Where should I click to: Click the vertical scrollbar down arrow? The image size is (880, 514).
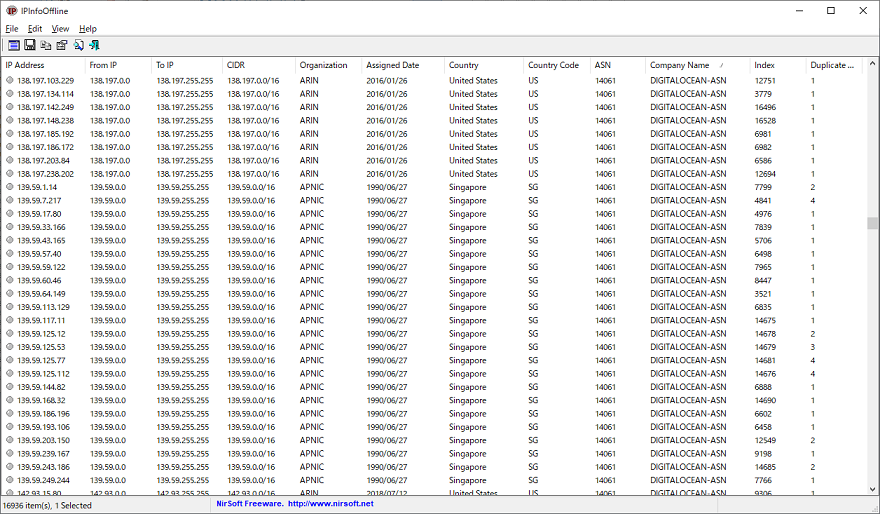pos(872,489)
